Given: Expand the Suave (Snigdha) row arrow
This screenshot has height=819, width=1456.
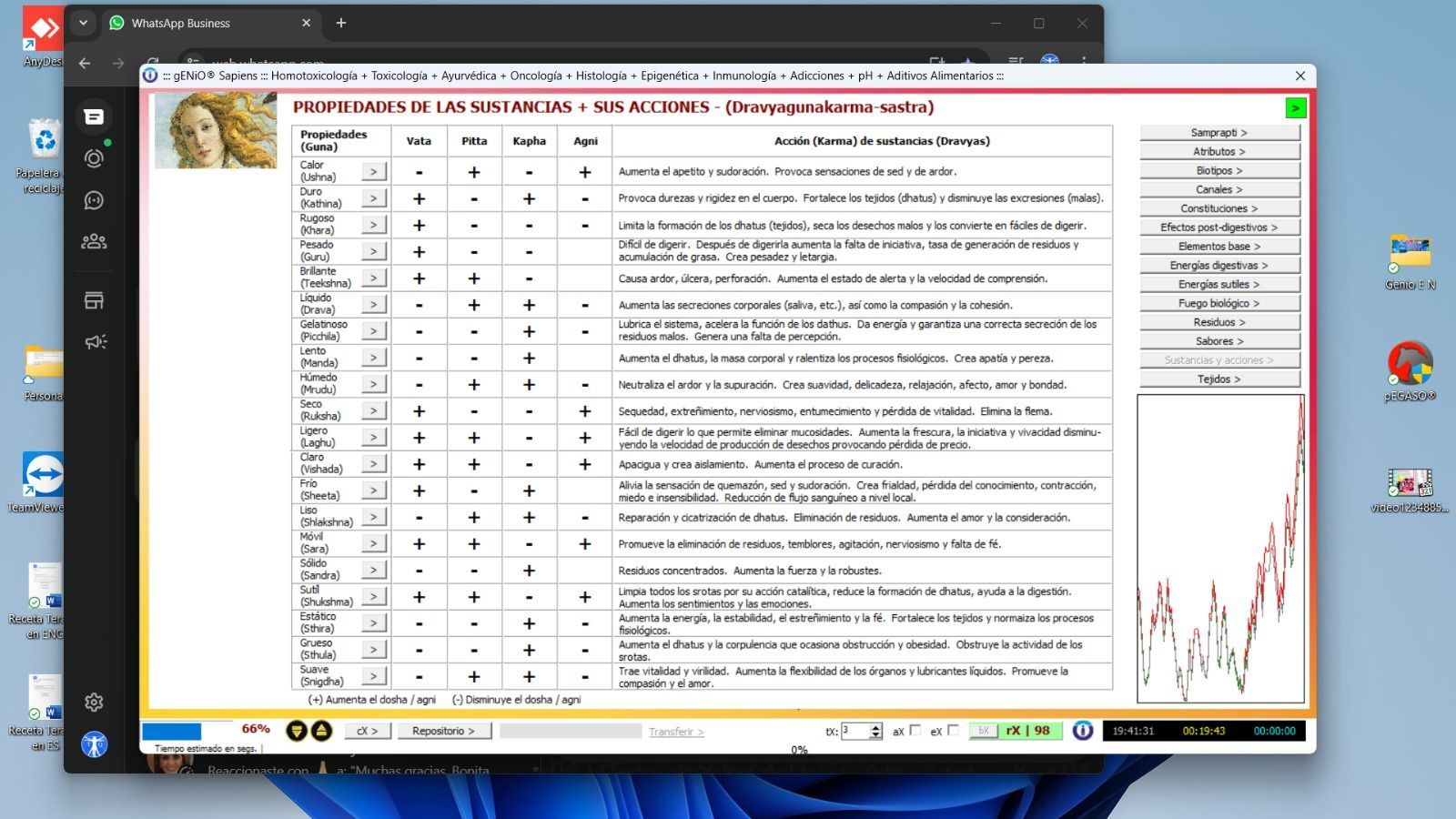Looking at the screenshot, I should (x=373, y=676).
